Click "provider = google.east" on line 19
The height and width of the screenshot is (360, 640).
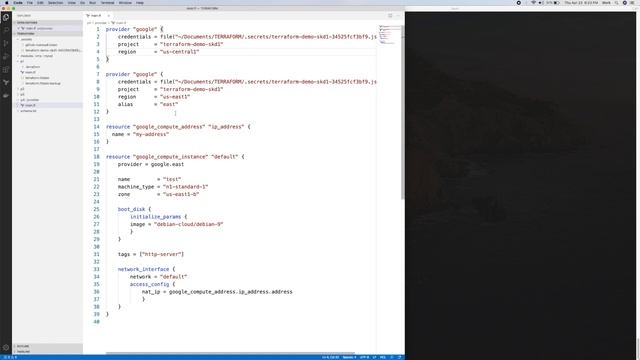pos(151,164)
